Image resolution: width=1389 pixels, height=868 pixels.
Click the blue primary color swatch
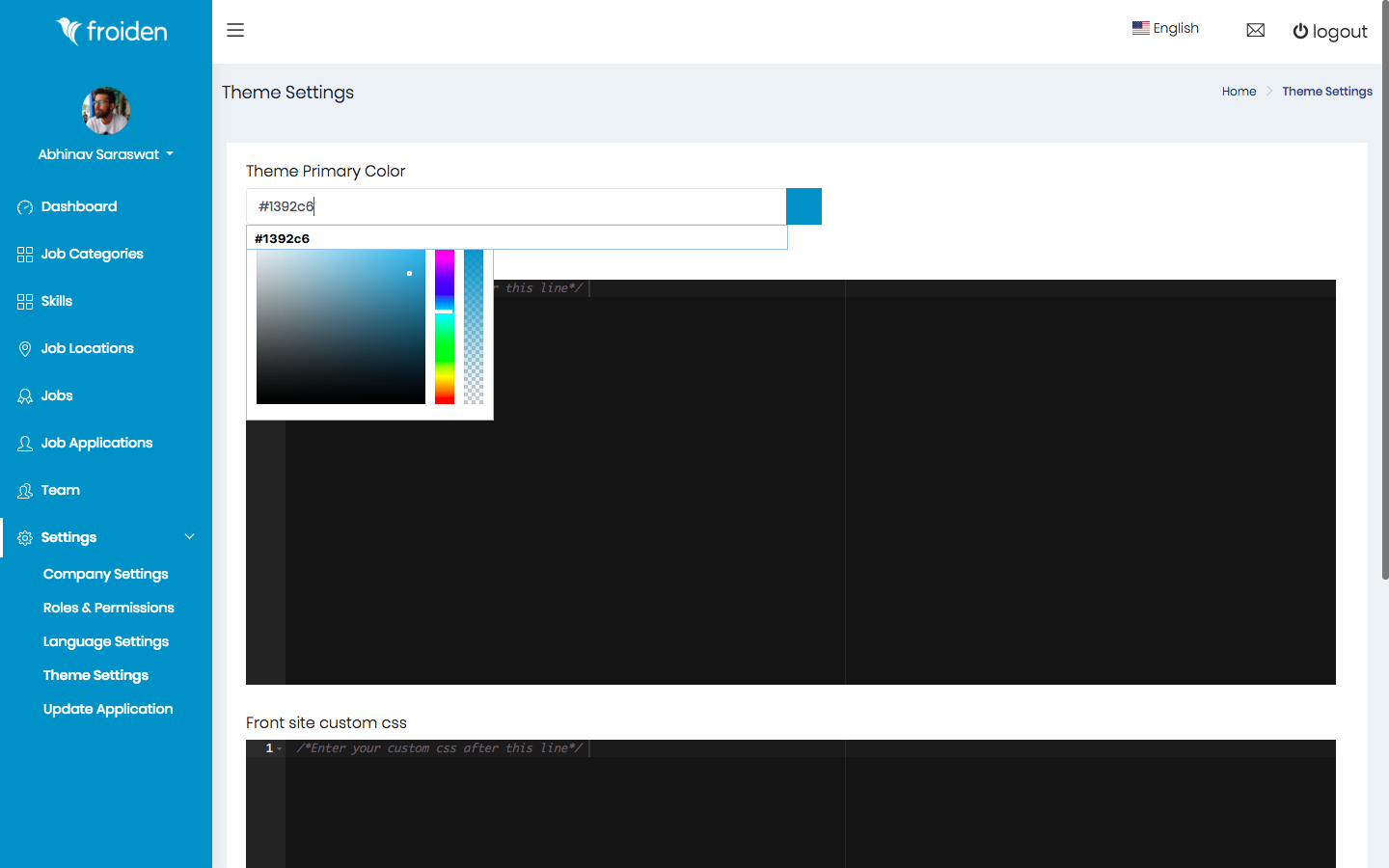[803, 206]
